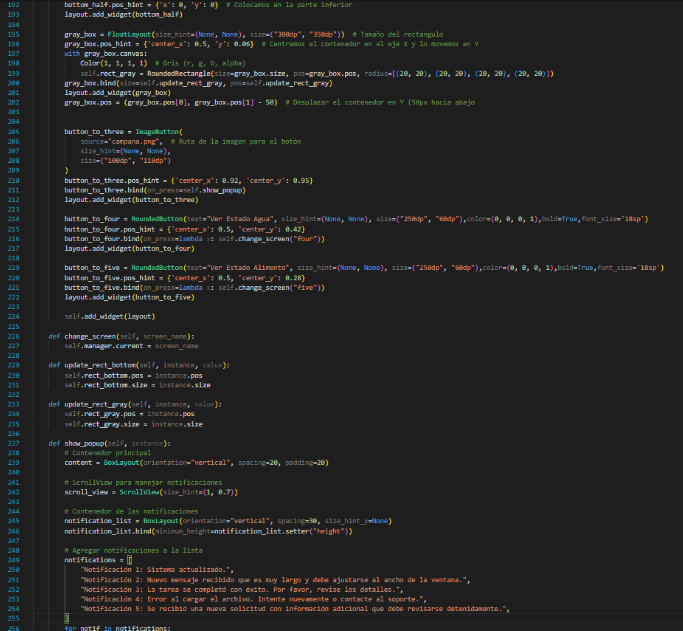Screen dimensions: 683x631
Task: Click the change_screen function definition name
Action: tap(92, 335)
